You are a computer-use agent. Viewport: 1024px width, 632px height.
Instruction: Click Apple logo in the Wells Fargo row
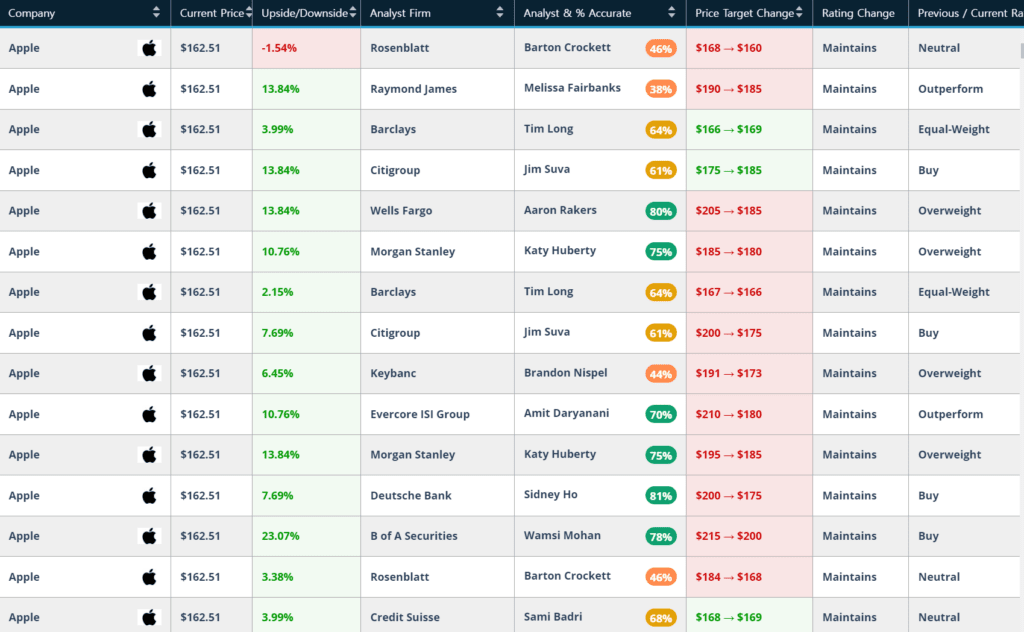pos(149,211)
